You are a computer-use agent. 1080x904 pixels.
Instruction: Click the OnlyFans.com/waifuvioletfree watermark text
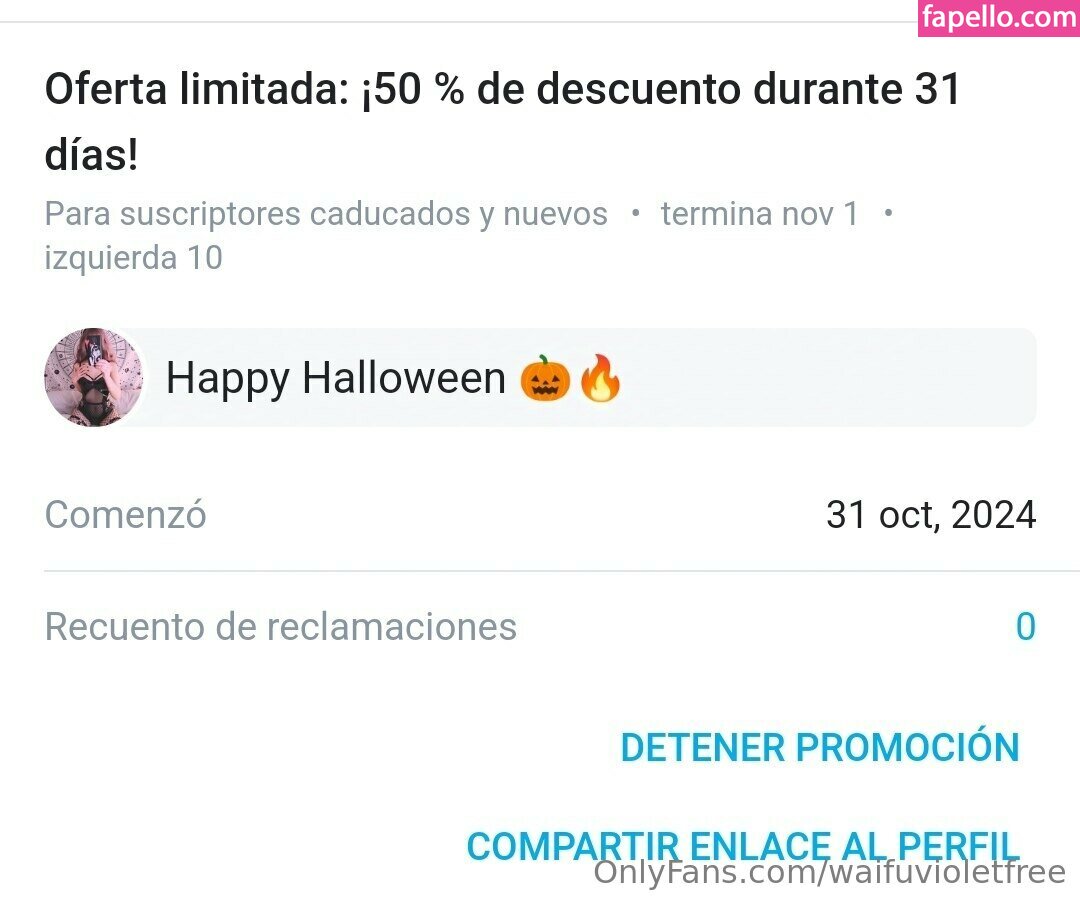[830, 872]
